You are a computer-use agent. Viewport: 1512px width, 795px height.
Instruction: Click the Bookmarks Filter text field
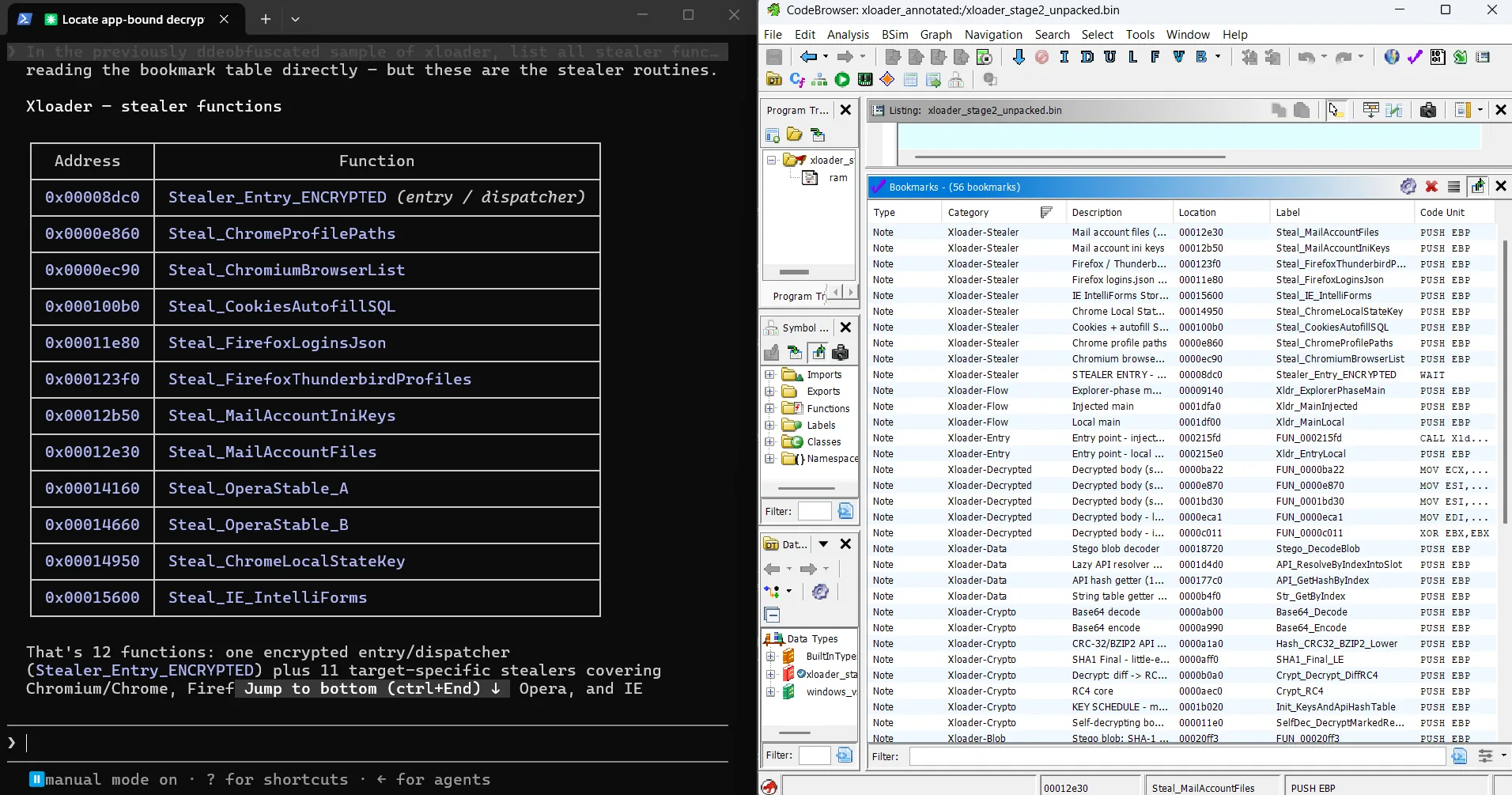click(x=1177, y=756)
